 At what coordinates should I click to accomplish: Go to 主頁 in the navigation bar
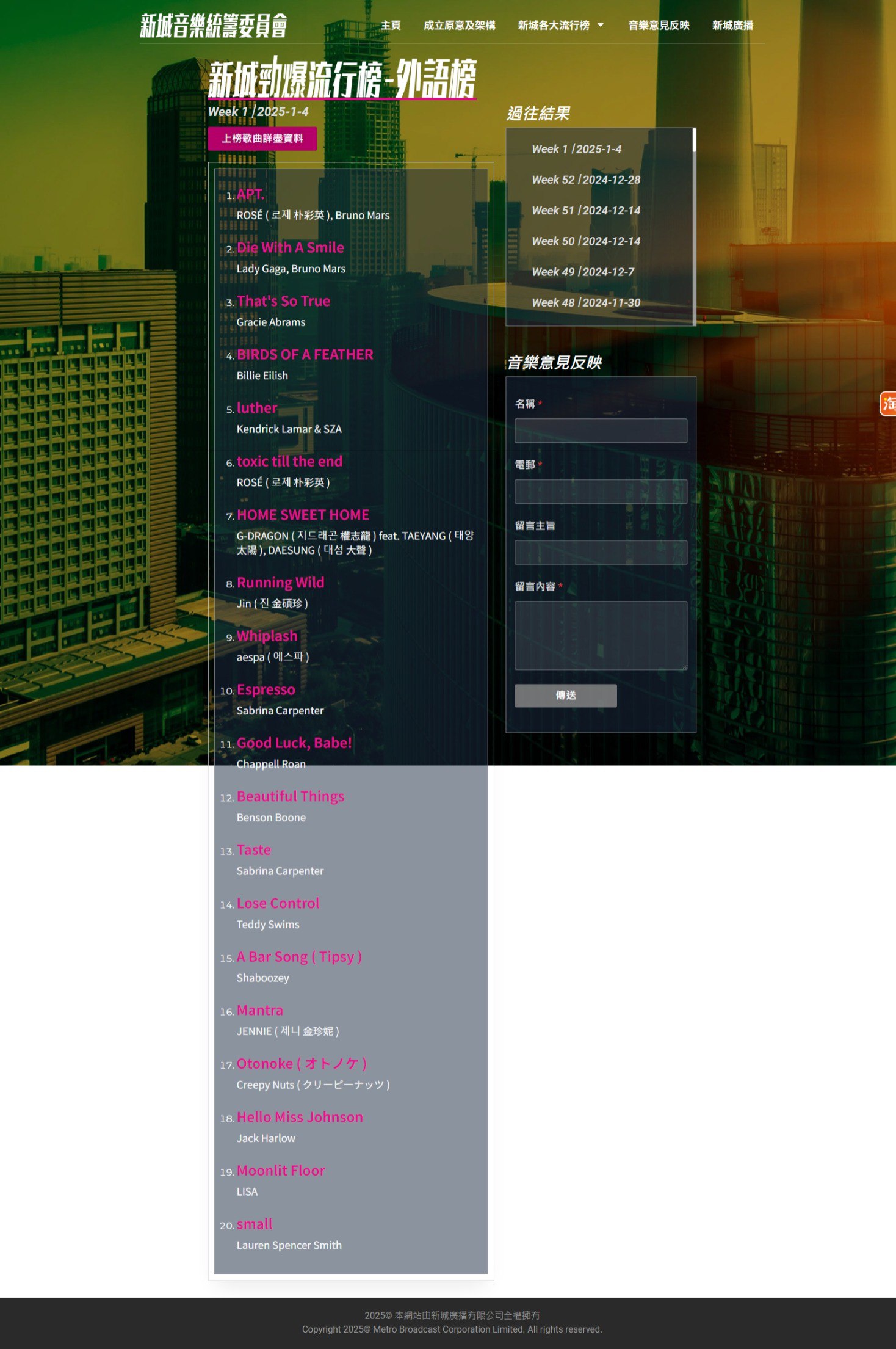pos(391,26)
